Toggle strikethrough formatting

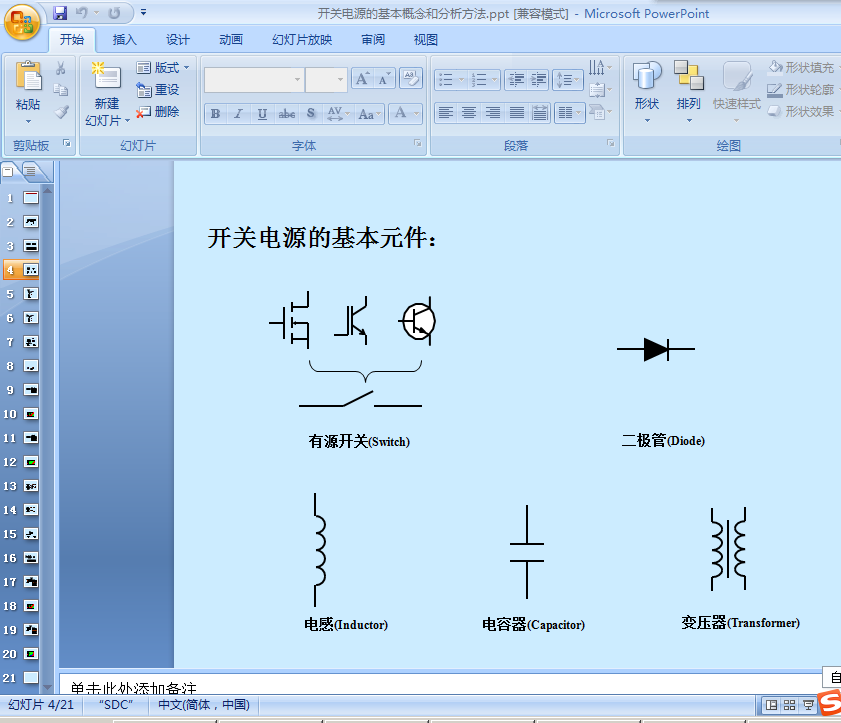[287, 114]
